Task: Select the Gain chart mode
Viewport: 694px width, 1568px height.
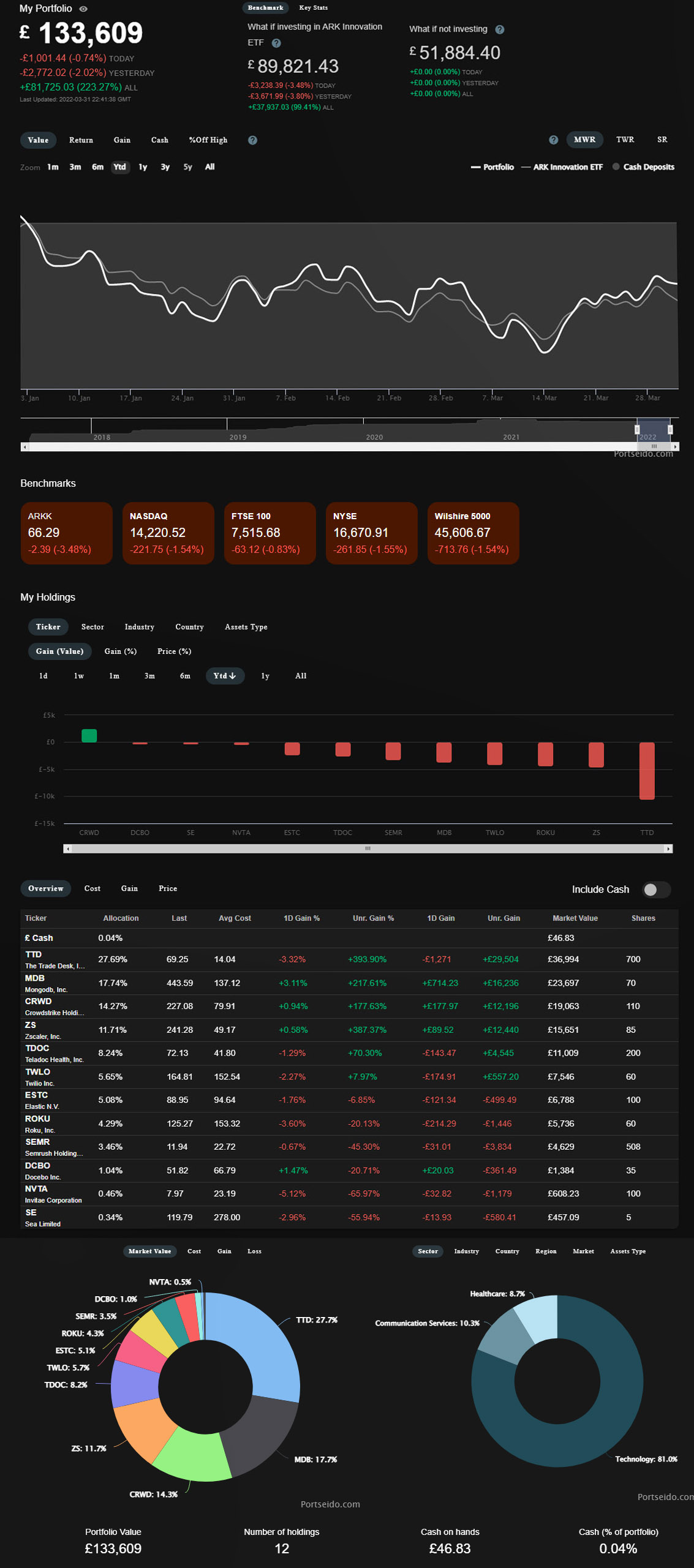Action: click(122, 140)
